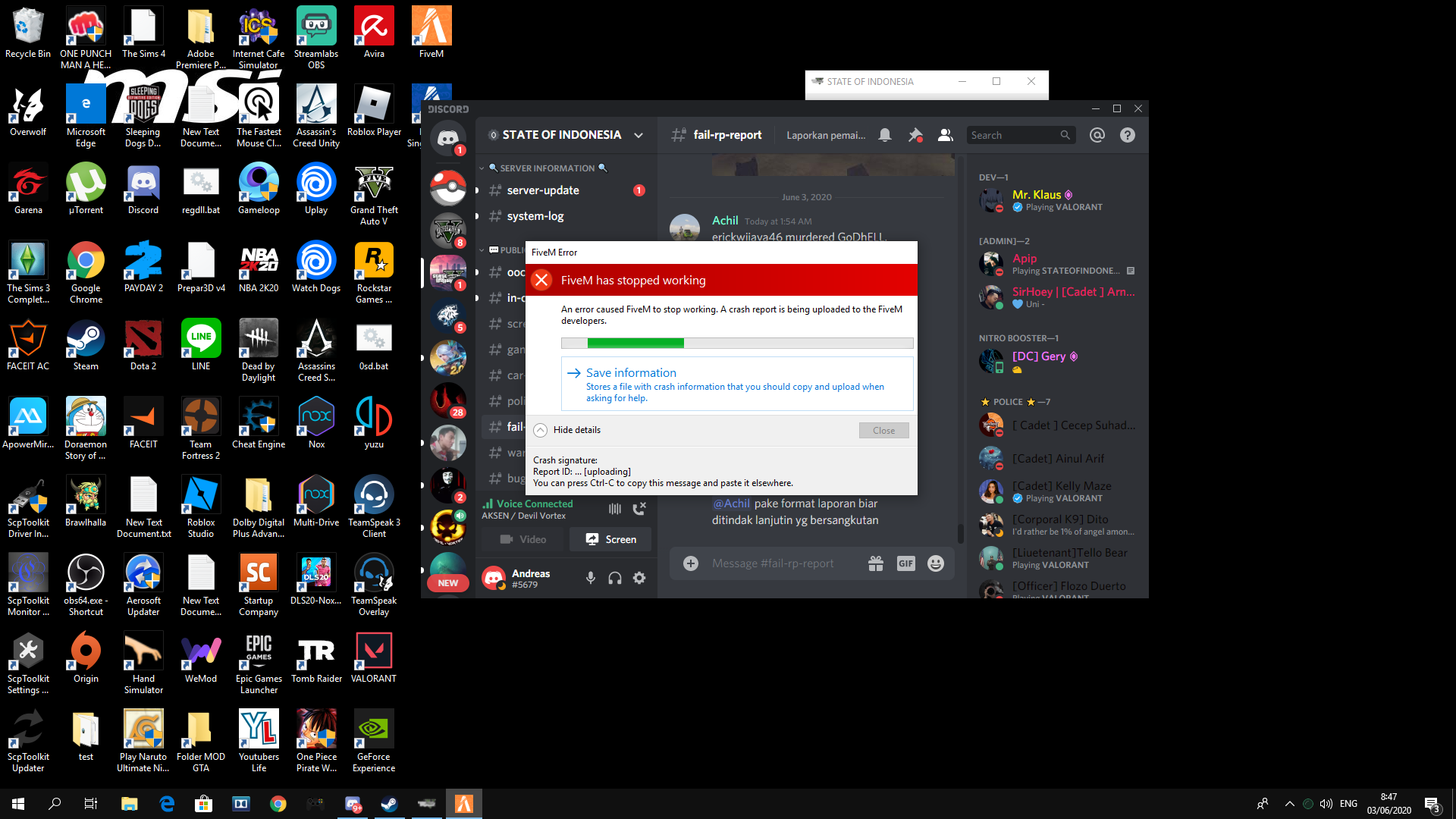Click the Screen share button
The height and width of the screenshot is (819, 1456).
(x=610, y=539)
